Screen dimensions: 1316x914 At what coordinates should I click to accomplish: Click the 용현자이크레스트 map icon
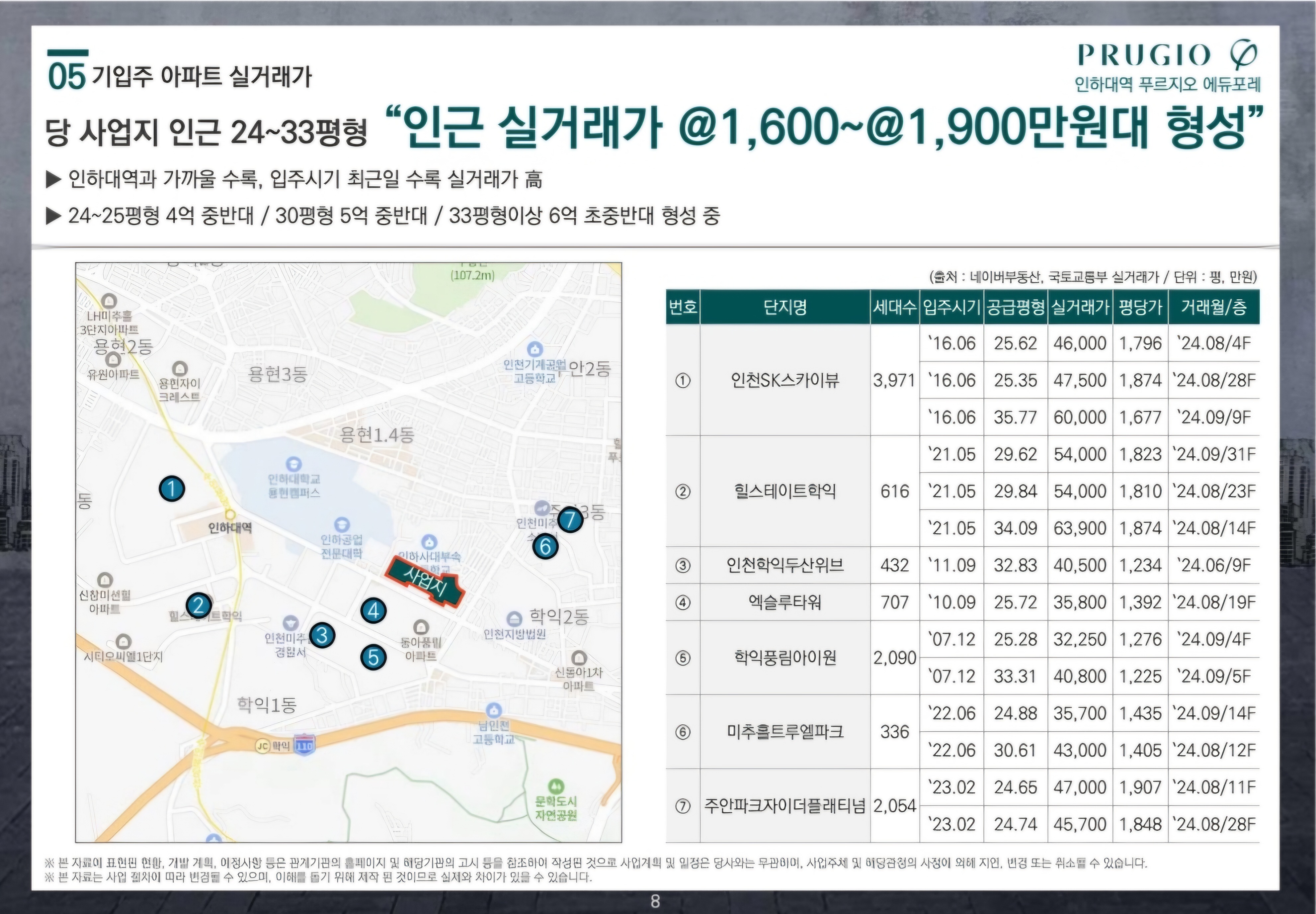pos(180,368)
